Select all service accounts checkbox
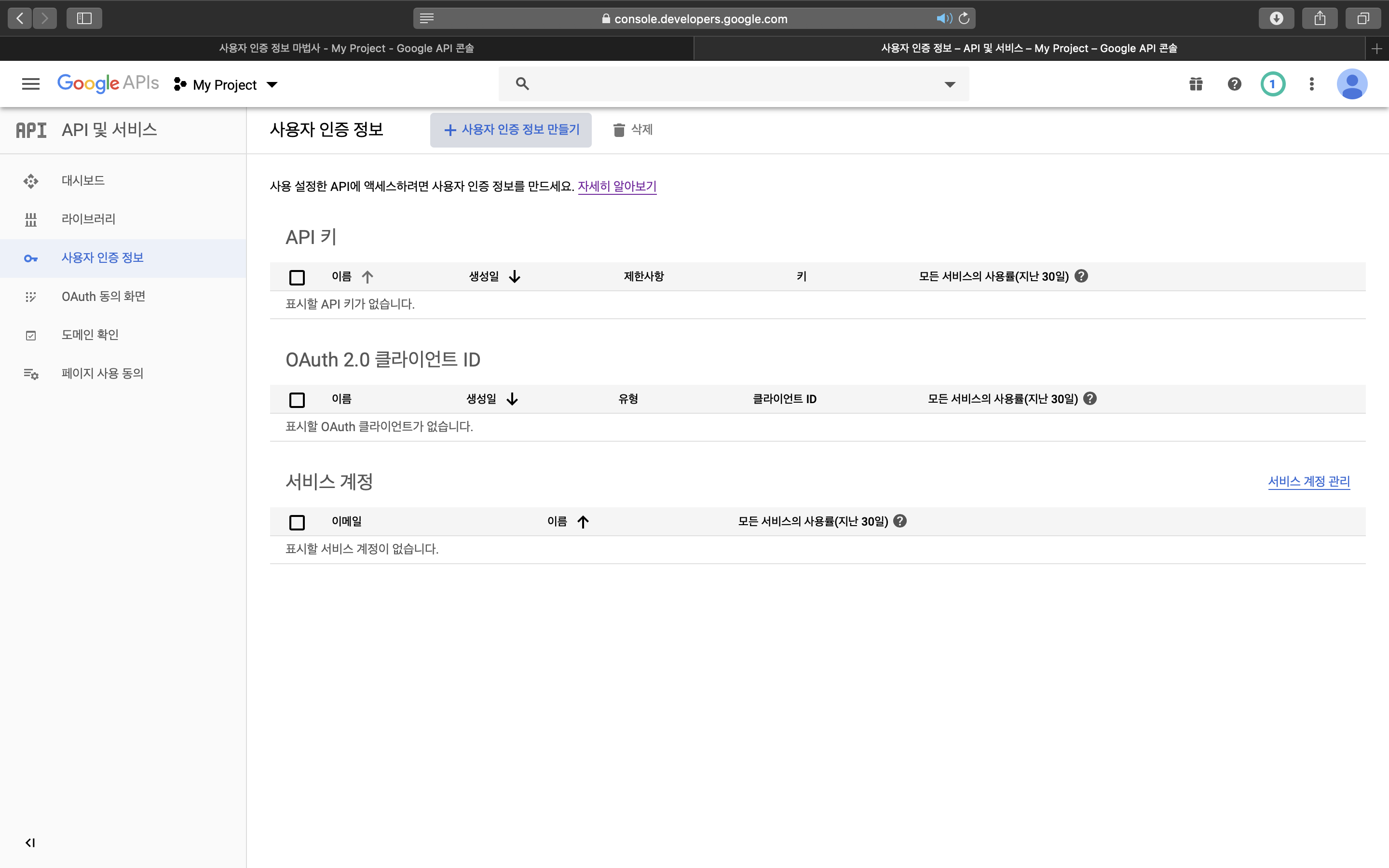 point(297,522)
